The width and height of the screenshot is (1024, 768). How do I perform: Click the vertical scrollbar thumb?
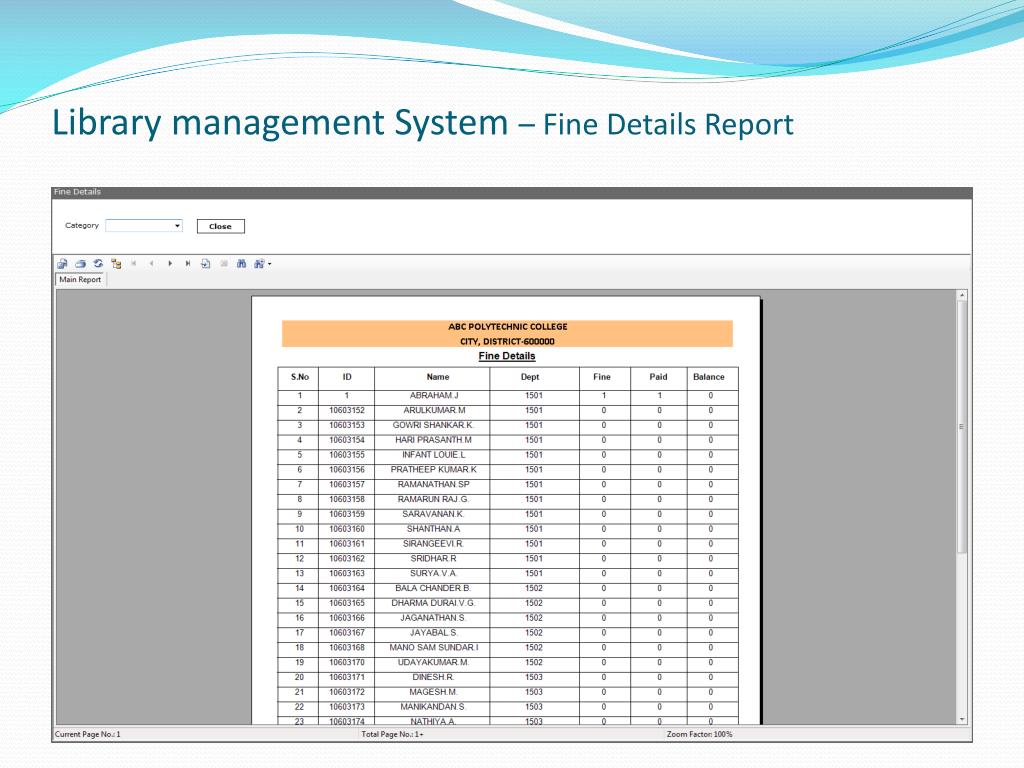point(961,427)
